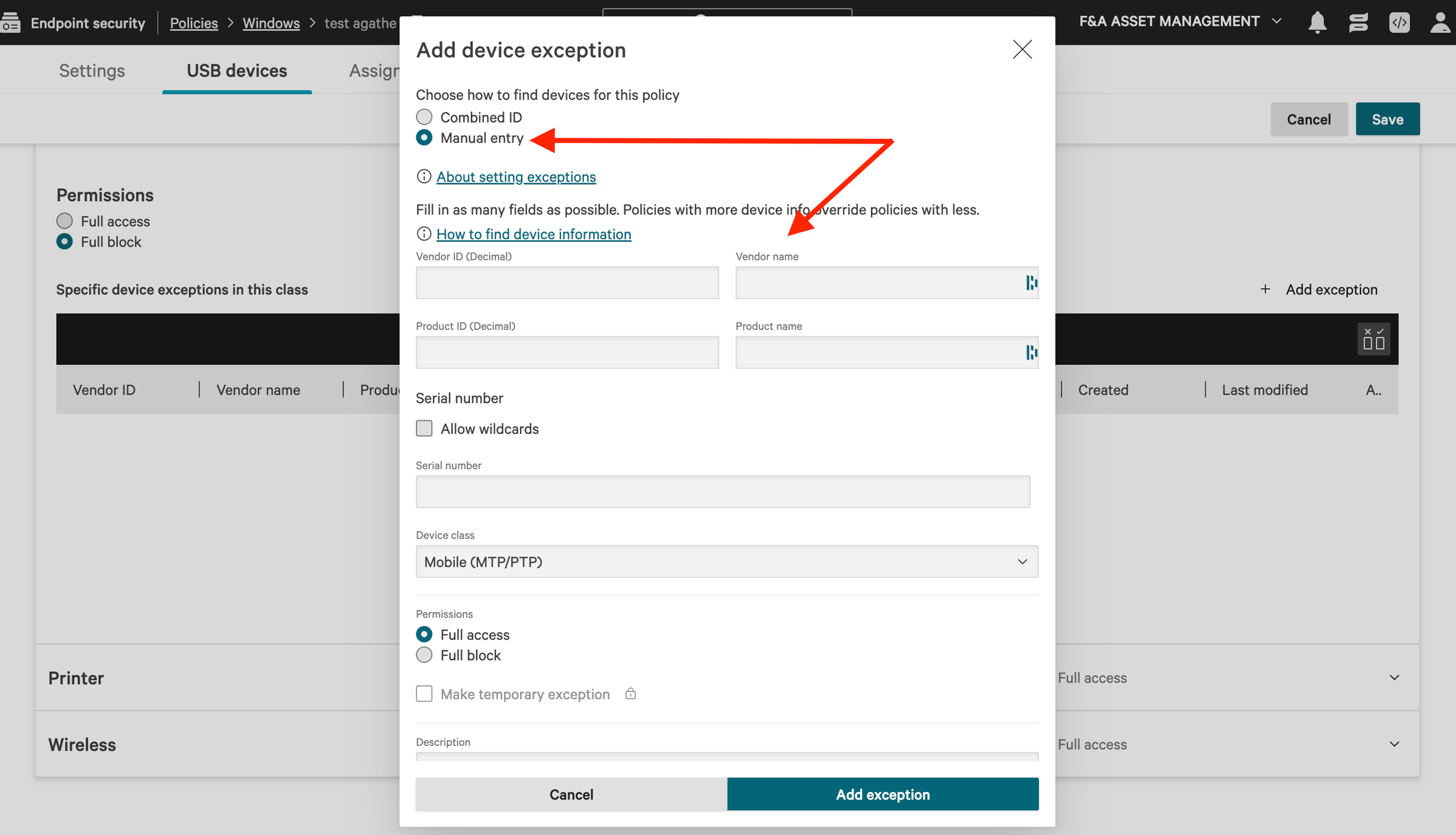
Task: Click the table column chooser icon
Action: (1373, 339)
